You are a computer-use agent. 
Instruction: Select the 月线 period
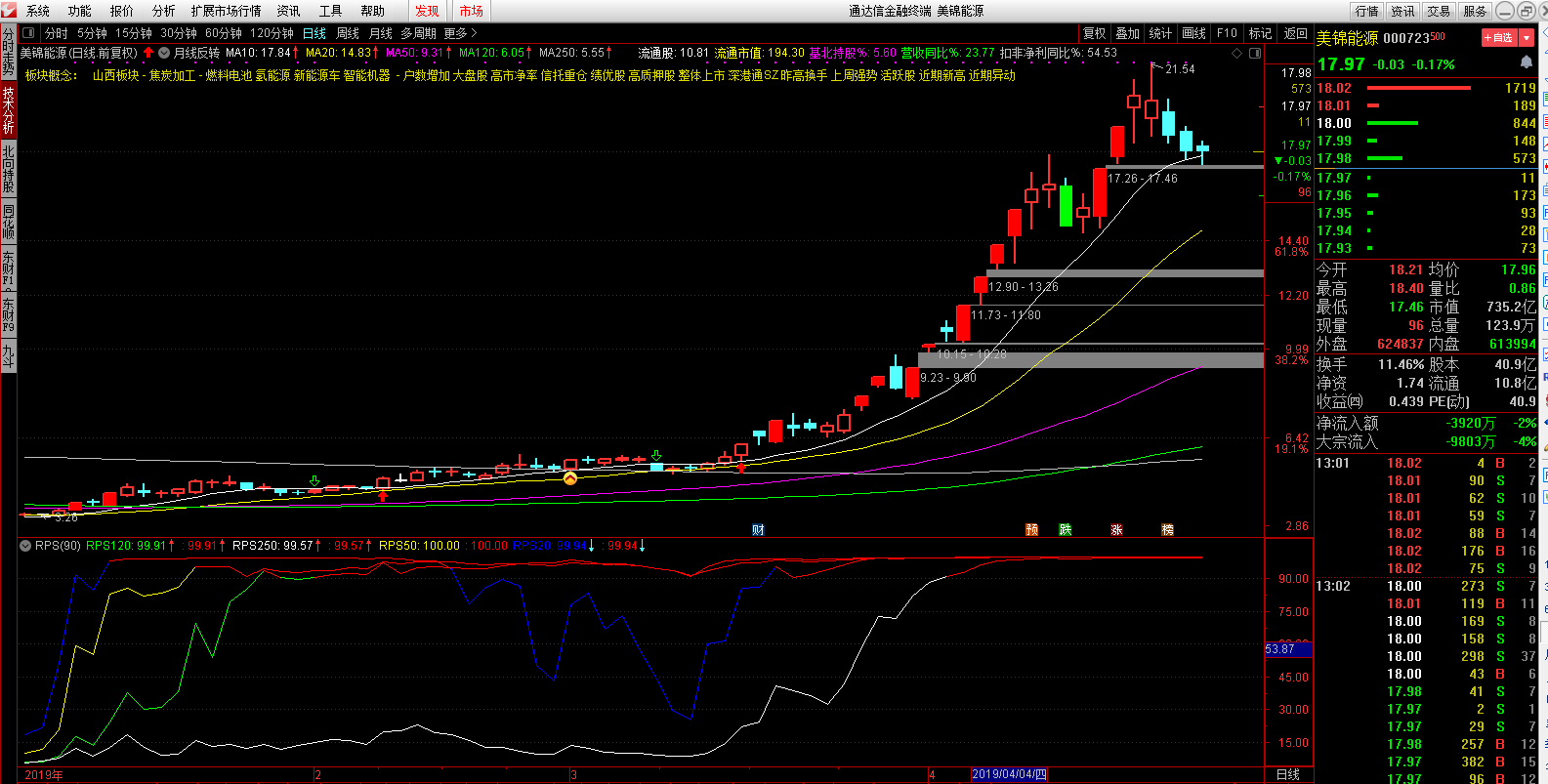pyautogui.click(x=380, y=33)
